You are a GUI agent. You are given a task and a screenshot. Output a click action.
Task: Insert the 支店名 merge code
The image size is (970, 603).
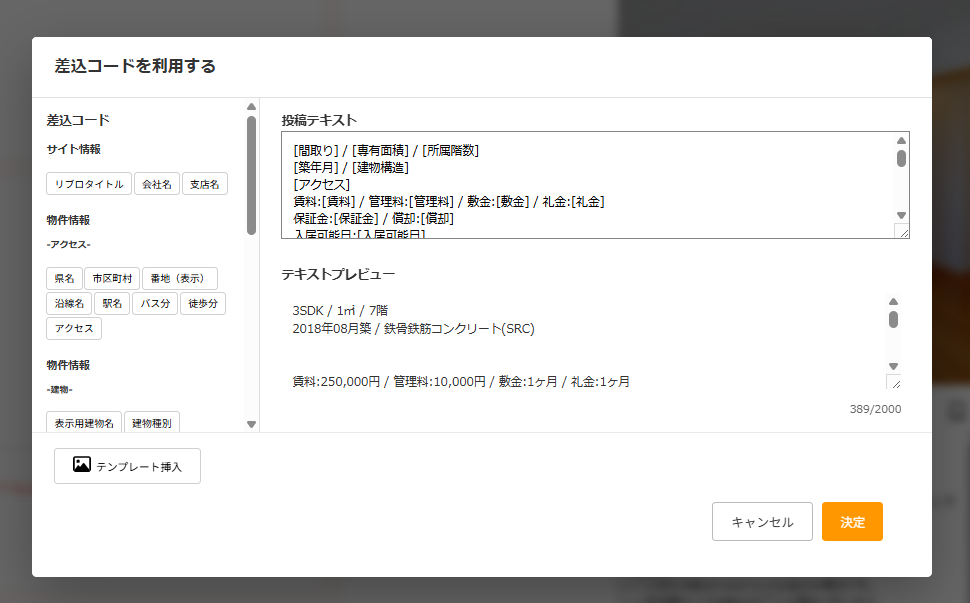pos(207,184)
